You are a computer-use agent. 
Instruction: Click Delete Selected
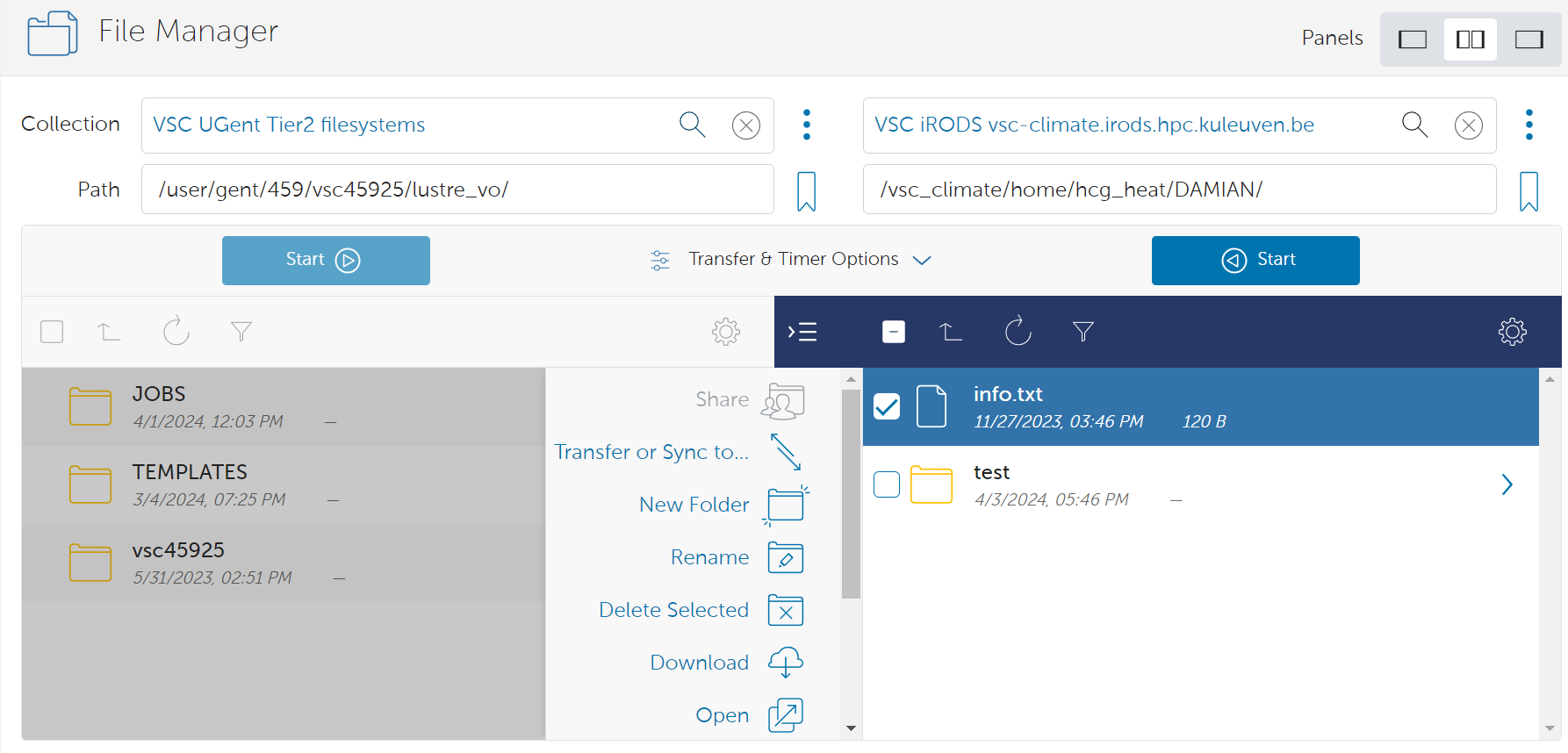pos(701,610)
